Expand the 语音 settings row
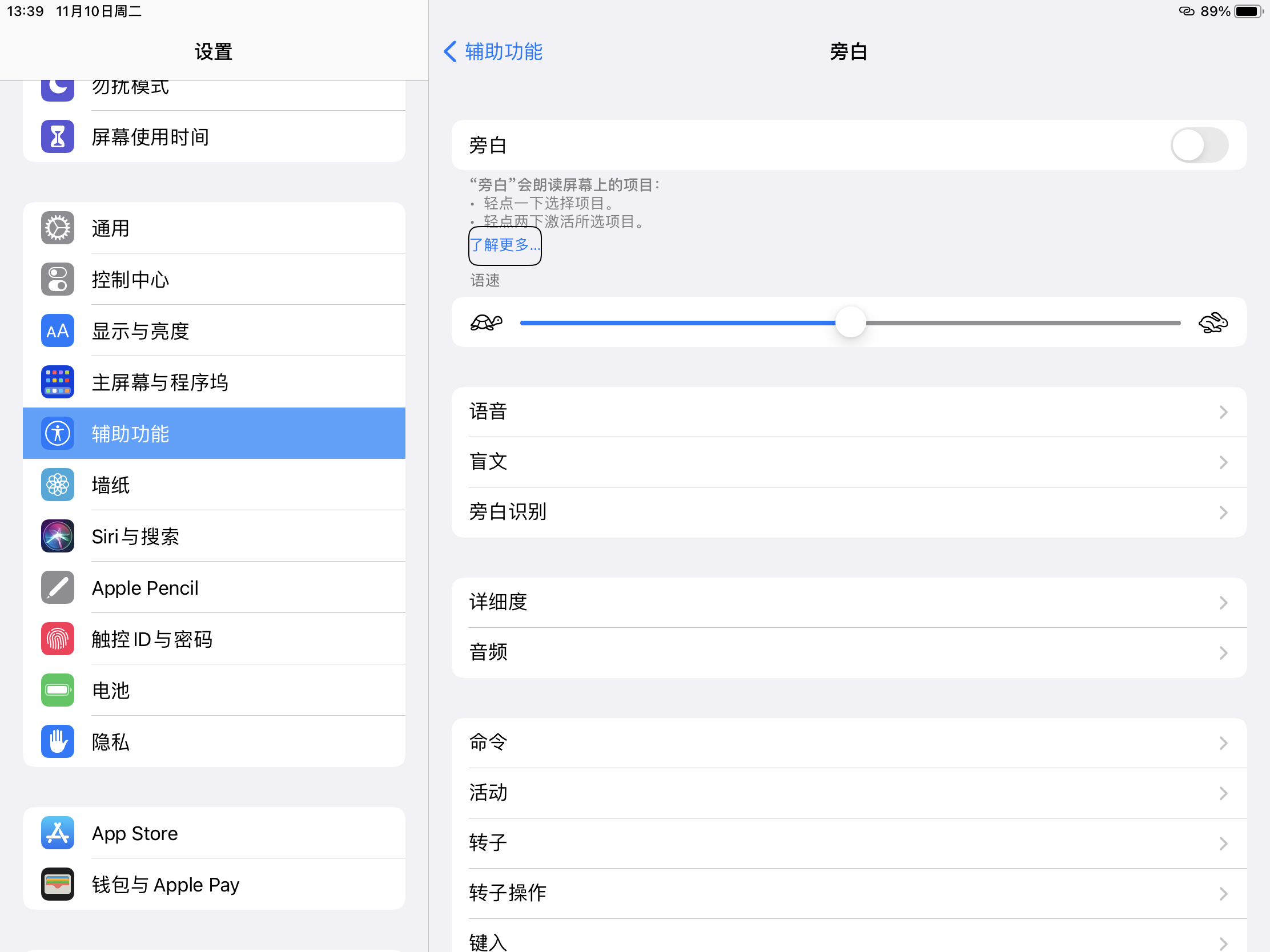 pyautogui.click(x=849, y=412)
